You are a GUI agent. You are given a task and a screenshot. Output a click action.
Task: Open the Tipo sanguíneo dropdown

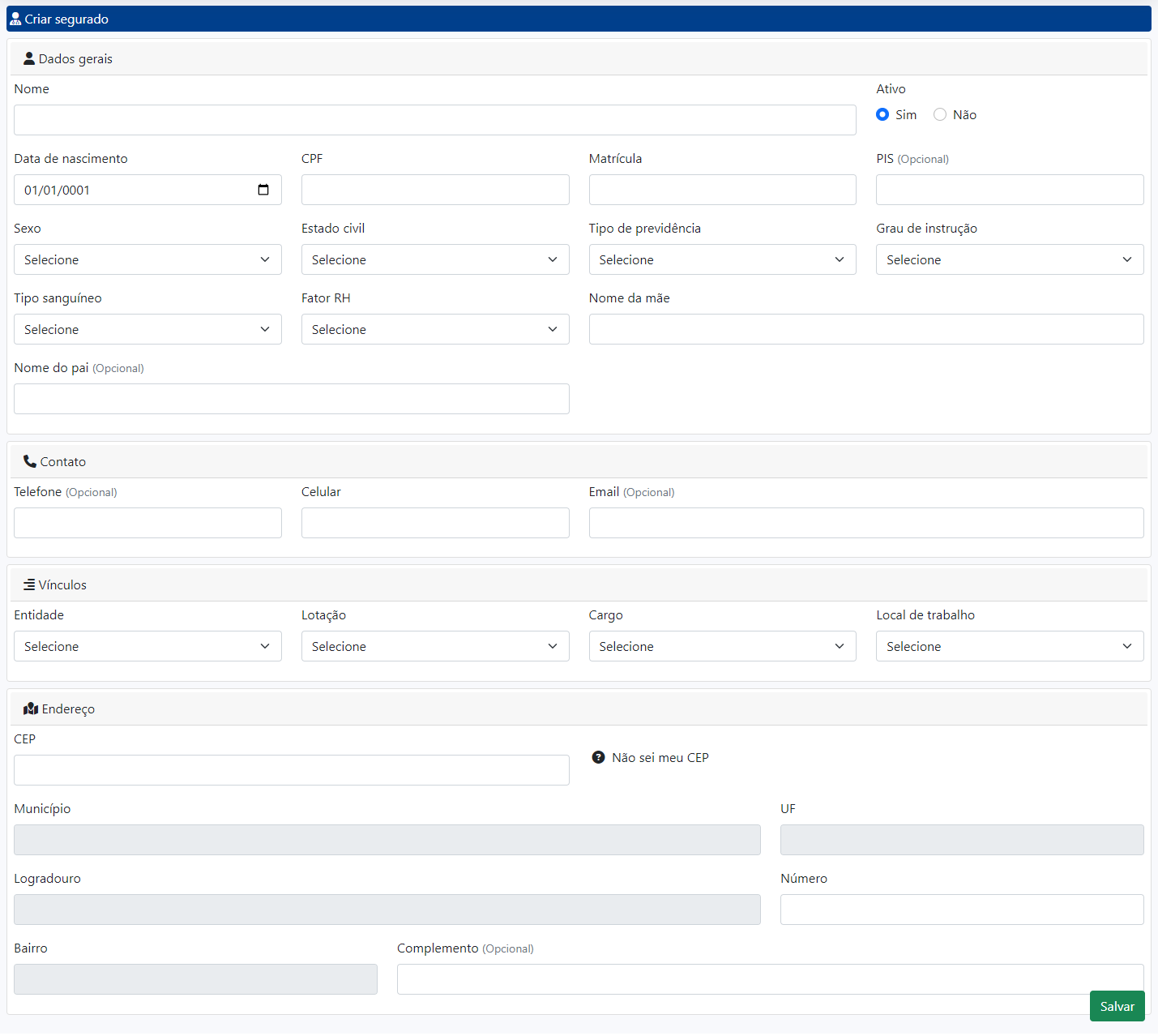pyautogui.click(x=147, y=329)
